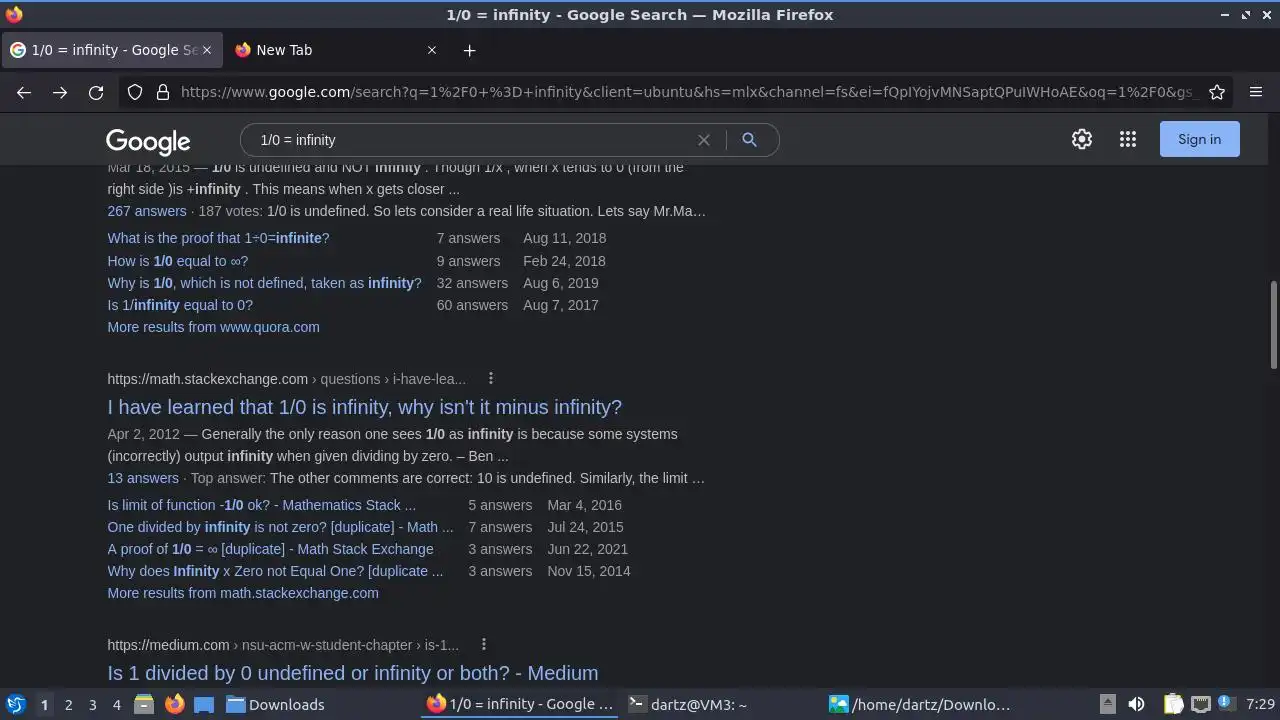Open 'What is the proof that 1÷0=infinite?' link
Viewport: 1280px width, 720px height.
(x=218, y=238)
